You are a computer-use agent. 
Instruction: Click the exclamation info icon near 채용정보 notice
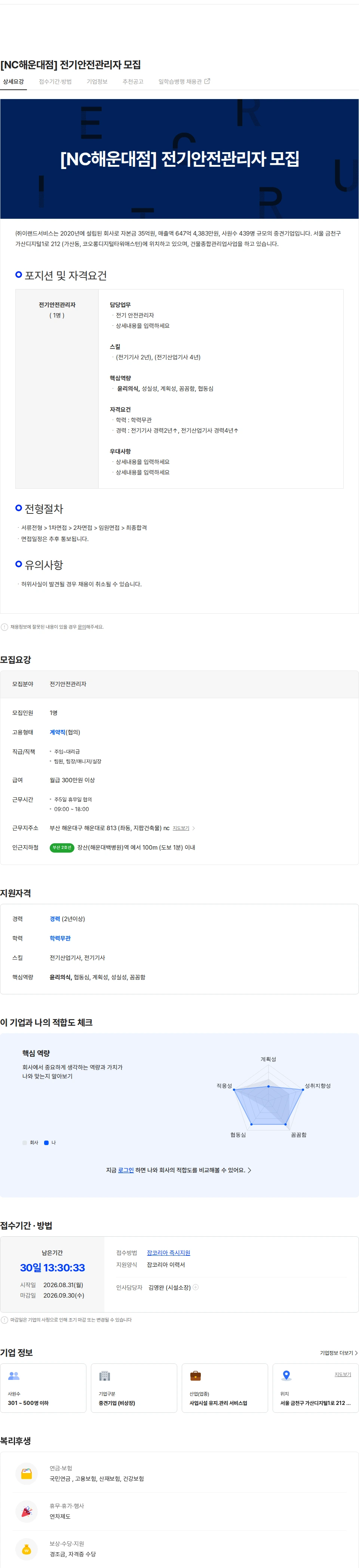[x=5, y=627]
